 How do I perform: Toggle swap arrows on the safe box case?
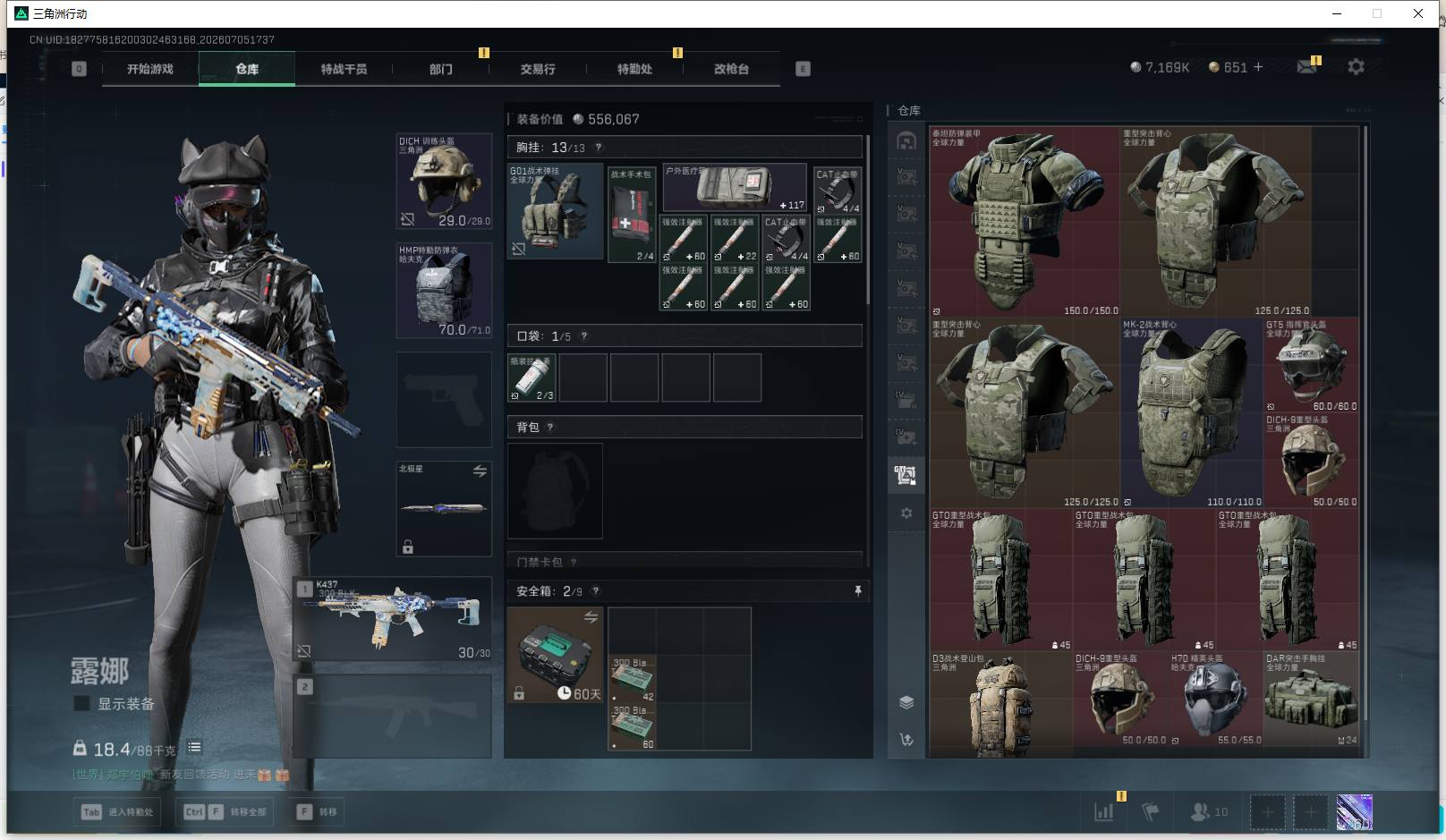coord(591,617)
